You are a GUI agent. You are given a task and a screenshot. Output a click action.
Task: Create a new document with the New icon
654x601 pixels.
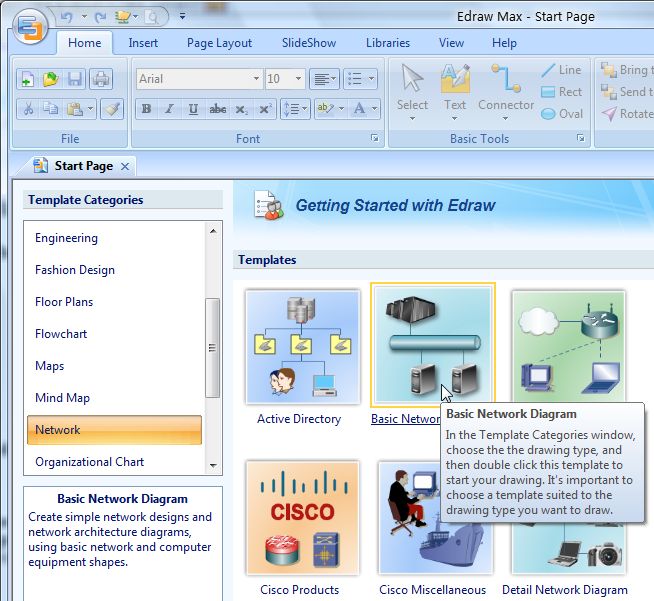[x=28, y=79]
